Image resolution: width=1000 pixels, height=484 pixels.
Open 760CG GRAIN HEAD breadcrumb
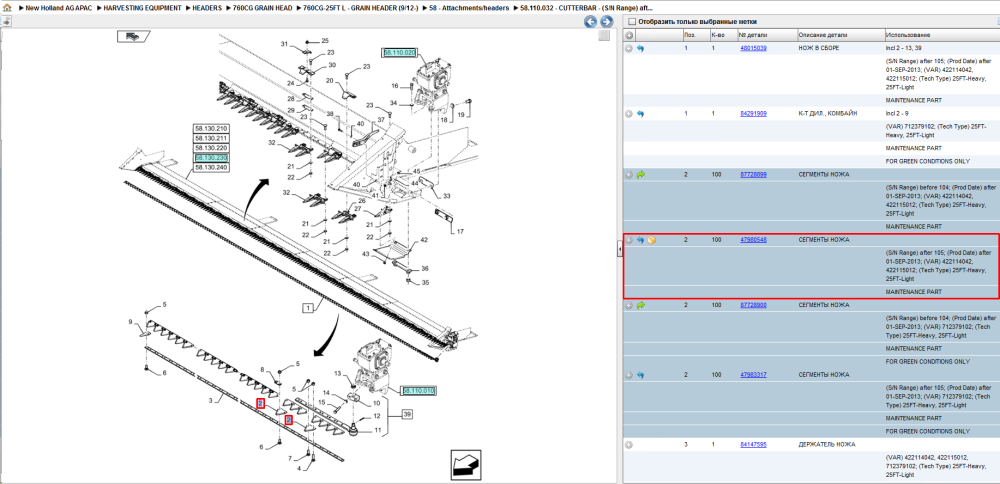[x=263, y=8]
